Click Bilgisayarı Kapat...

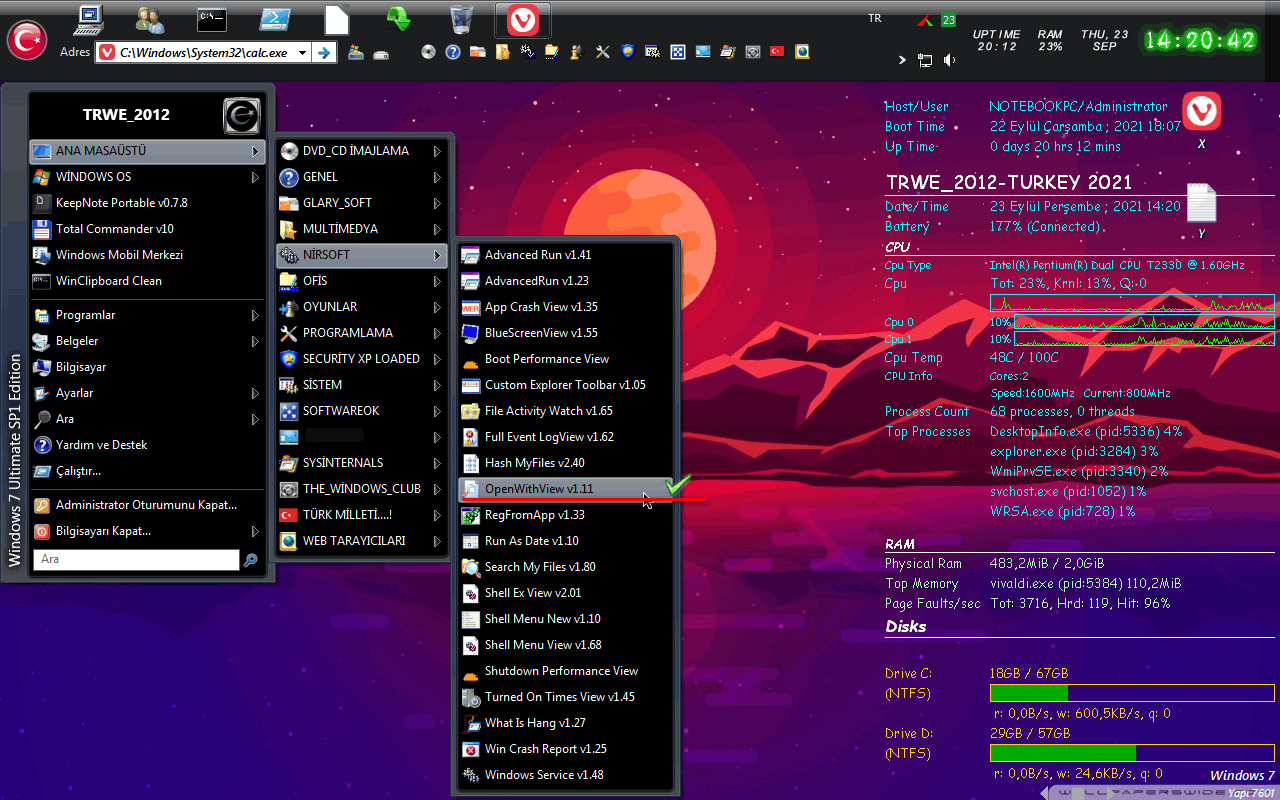[x=147, y=531]
